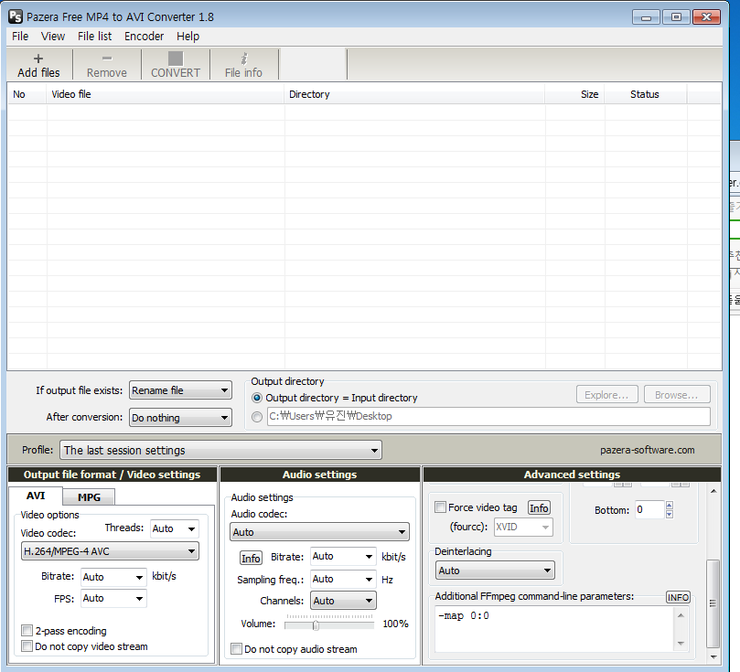Check Do not copy video stream
Image resolution: width=740 pixels, height=672 pixels.
(x=27, y=646)
